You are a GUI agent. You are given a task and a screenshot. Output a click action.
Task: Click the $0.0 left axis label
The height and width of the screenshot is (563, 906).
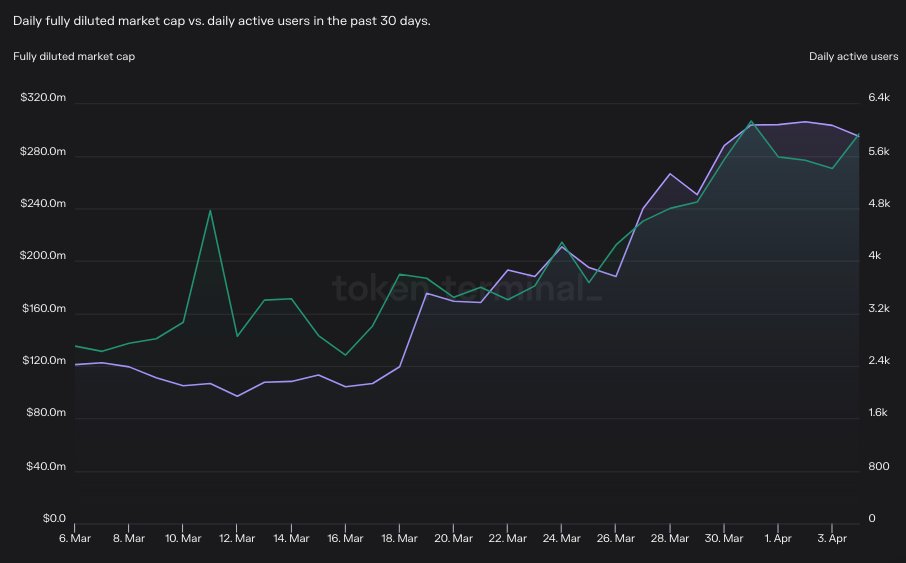click(x=54, y=518)
